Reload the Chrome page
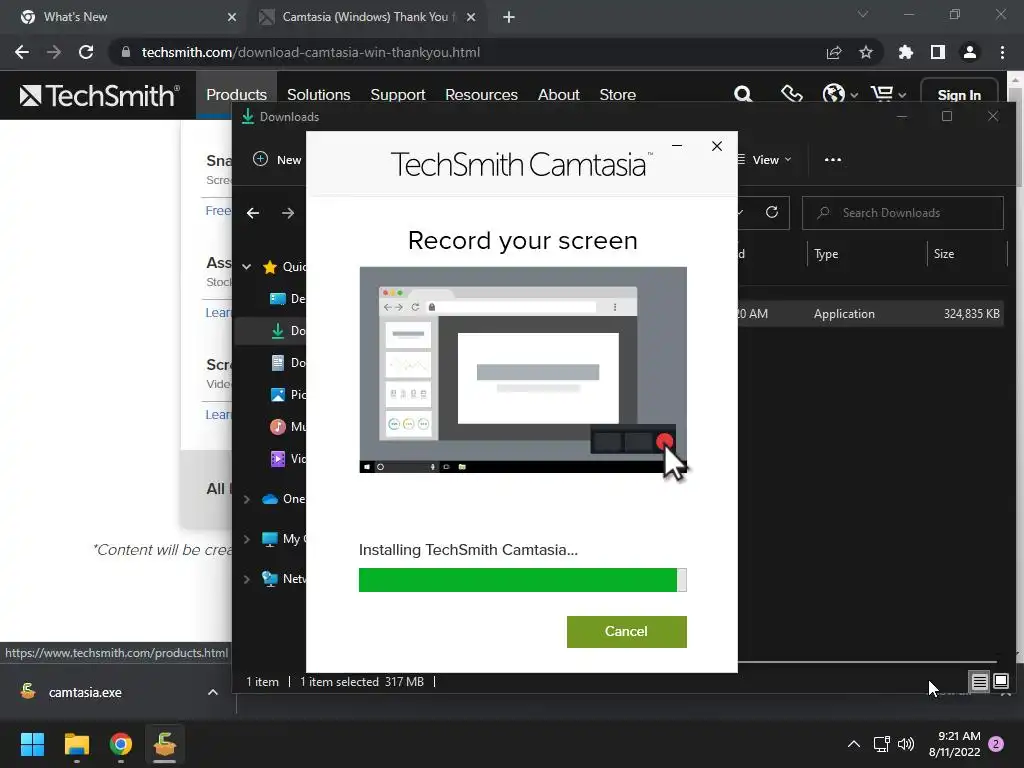 tap(86, 52)
